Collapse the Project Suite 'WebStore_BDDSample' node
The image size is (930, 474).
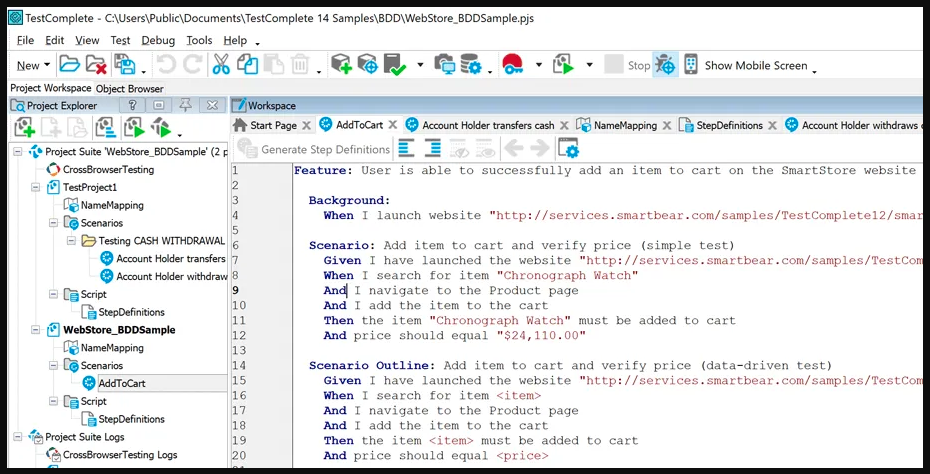click(18, 152)
